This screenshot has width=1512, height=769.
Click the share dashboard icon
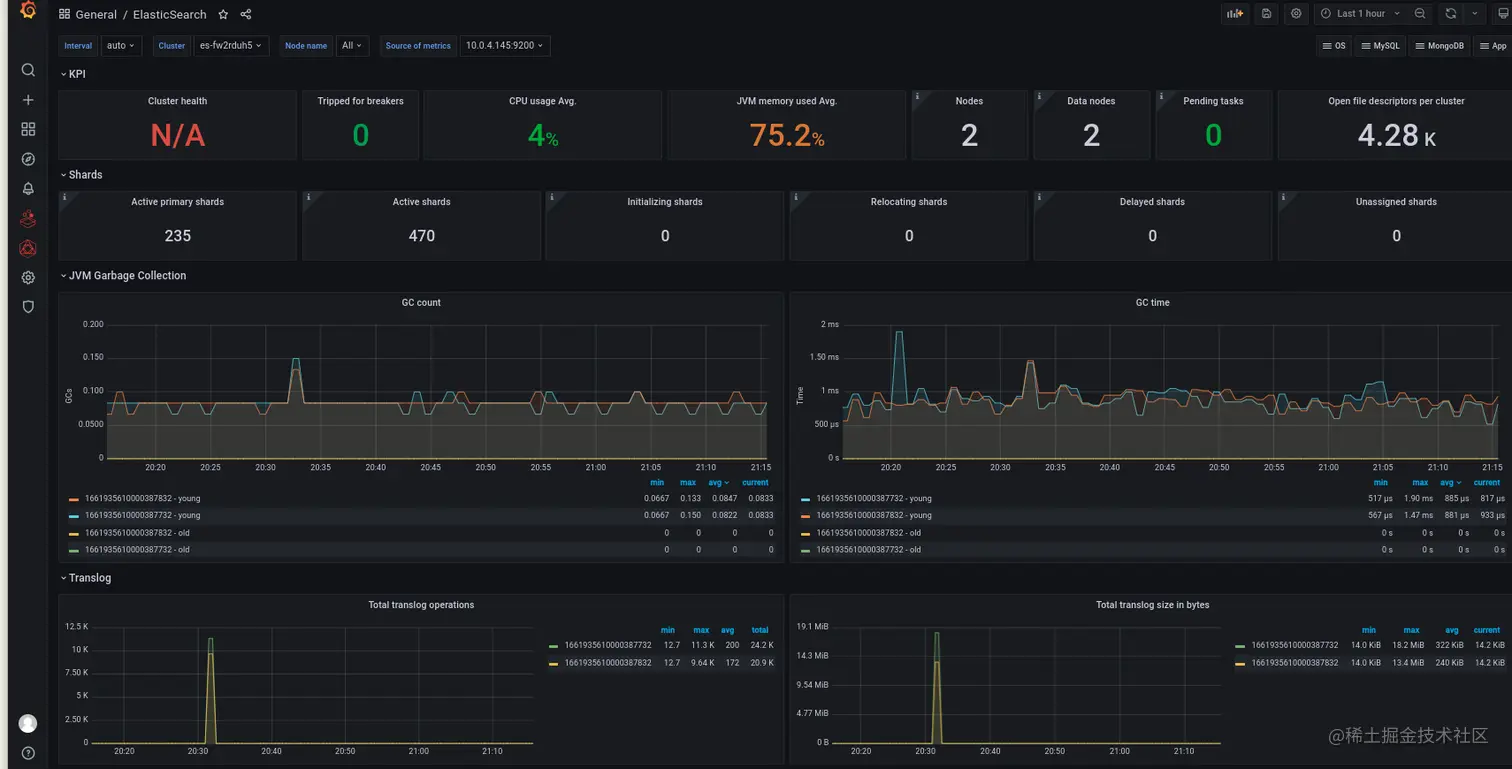click(x=246, y=14)
